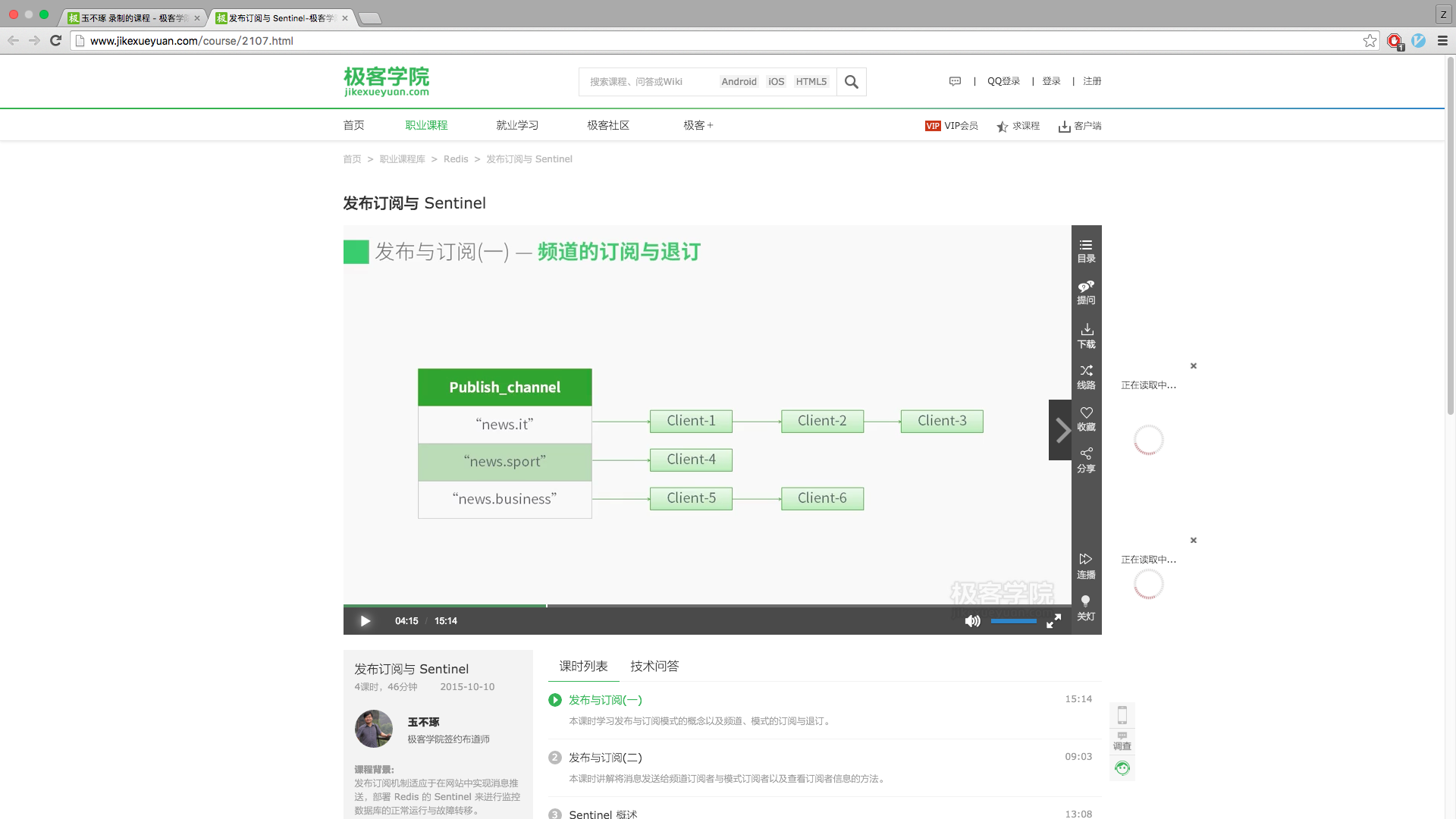Mute the video with speaker icon
This screenshot has width=1456, height=819.
pos(972,621)
